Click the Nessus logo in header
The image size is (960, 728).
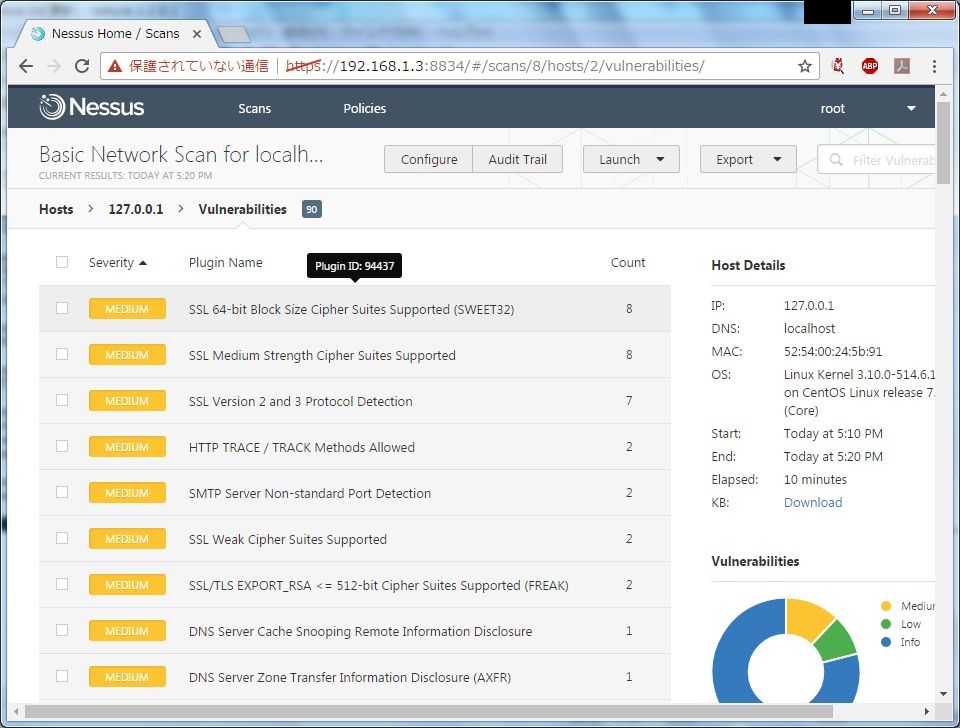pyautogui.click(x=92, y=107)
